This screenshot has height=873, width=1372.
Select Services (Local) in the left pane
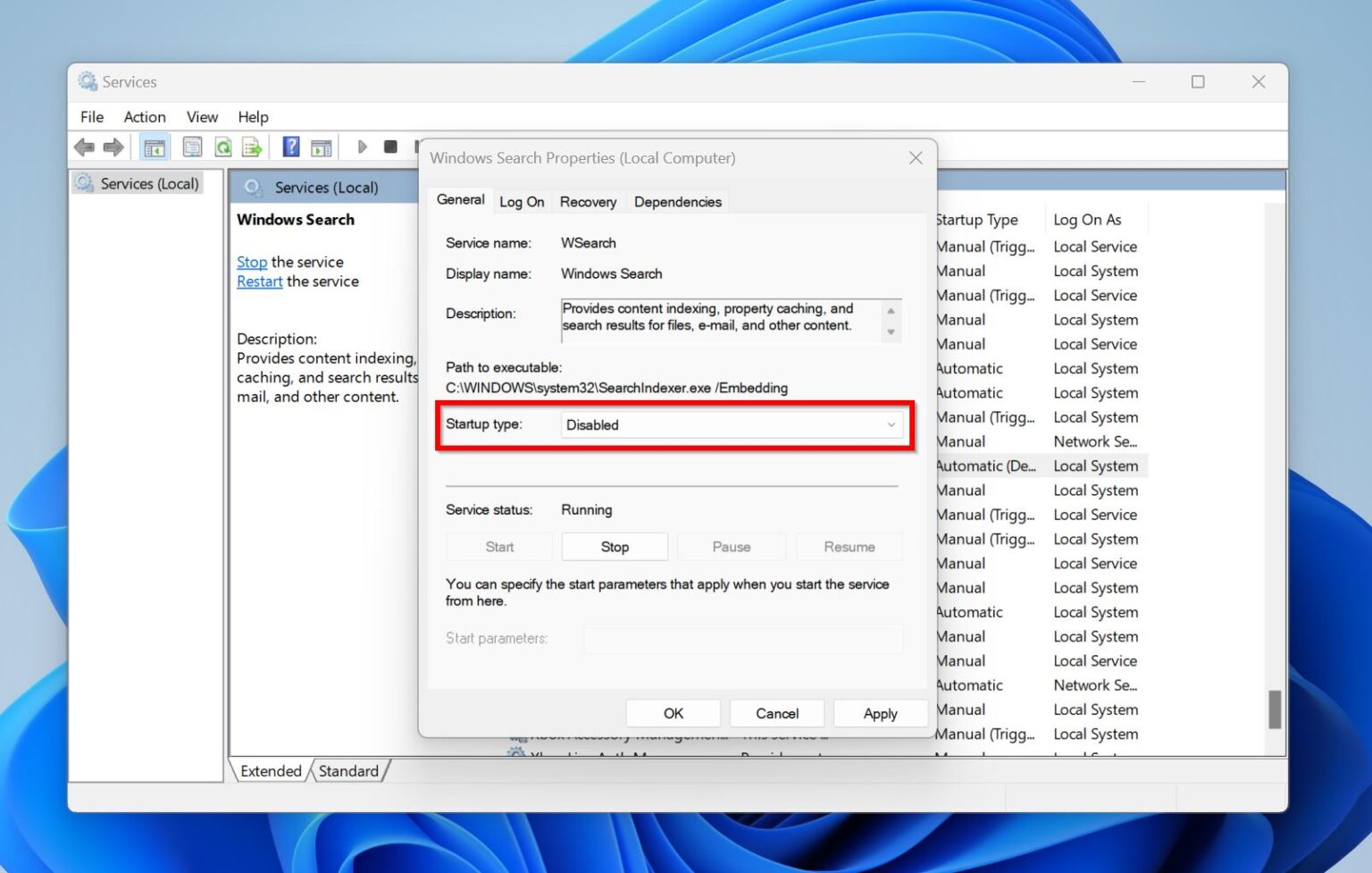pyautogui.click(x=147, y=183)
